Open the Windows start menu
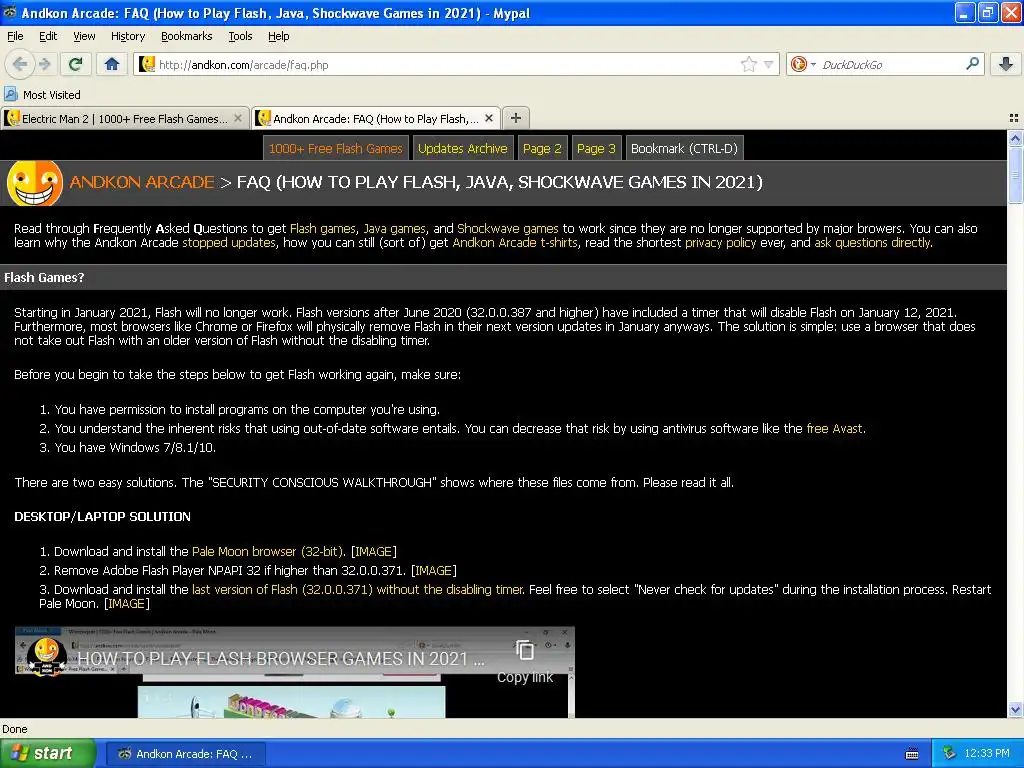The height and width of the screenshot is (768, 1024). tap(48, 754)
